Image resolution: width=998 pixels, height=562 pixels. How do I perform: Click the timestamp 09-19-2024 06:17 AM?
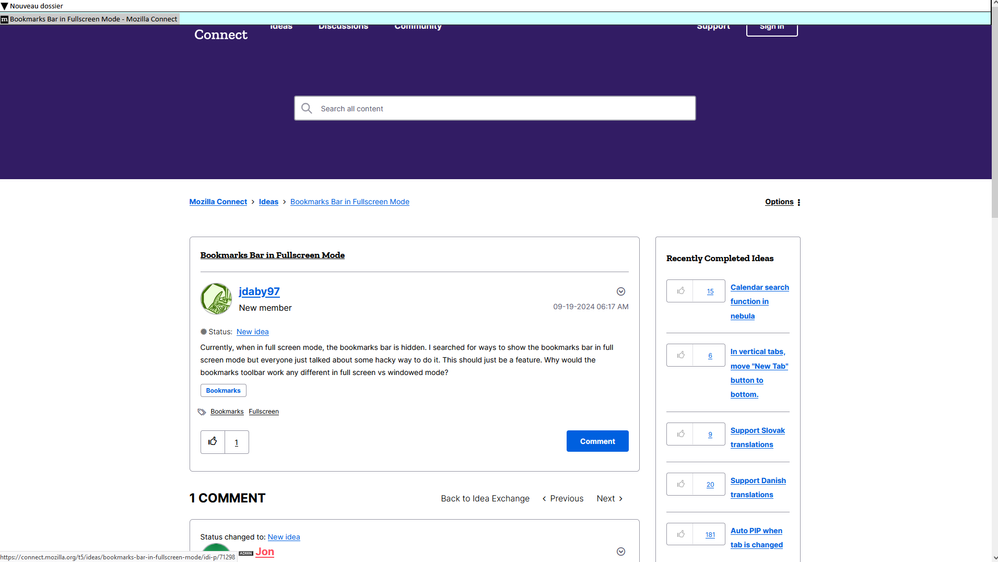point(591,307)
